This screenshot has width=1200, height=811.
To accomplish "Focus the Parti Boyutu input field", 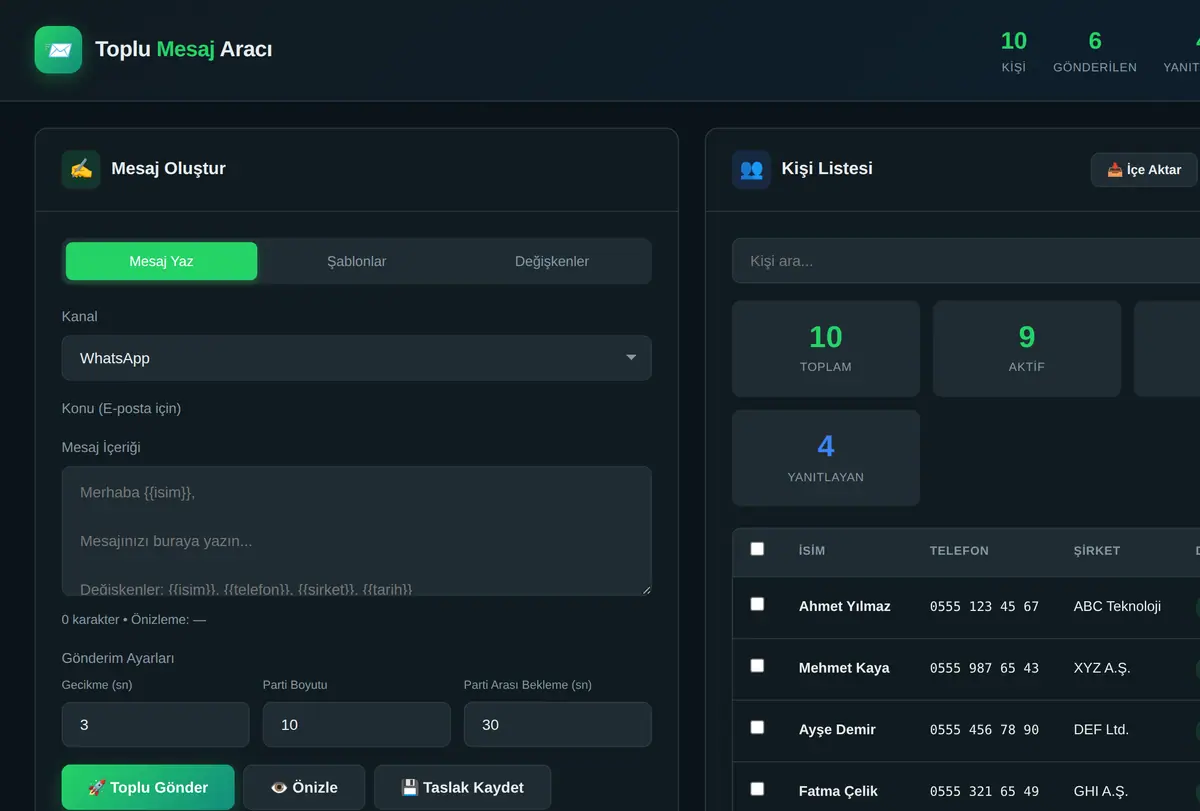I will coord(356,724).
